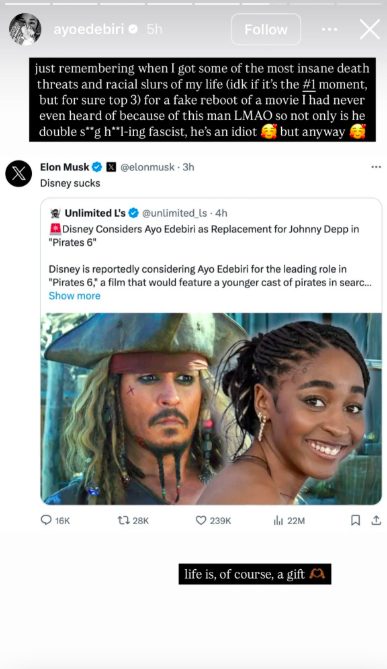
Task: Expand the quoted tweet with Show more
Action: (x=75, y=296)
